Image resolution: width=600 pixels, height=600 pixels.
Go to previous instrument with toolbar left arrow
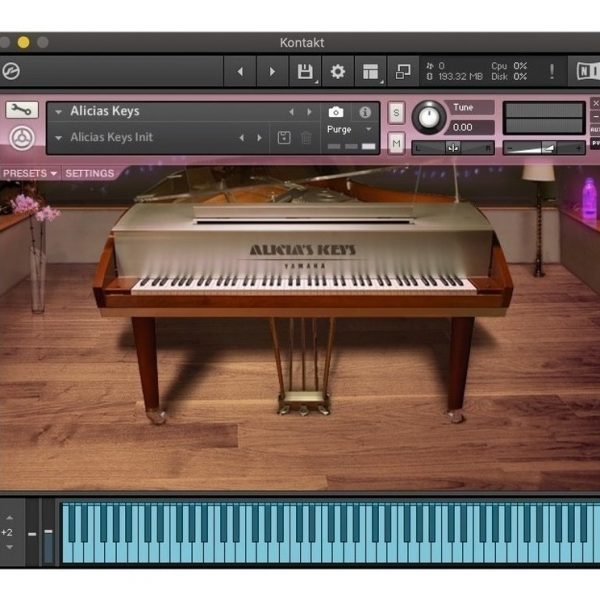[x=240, y=72]
